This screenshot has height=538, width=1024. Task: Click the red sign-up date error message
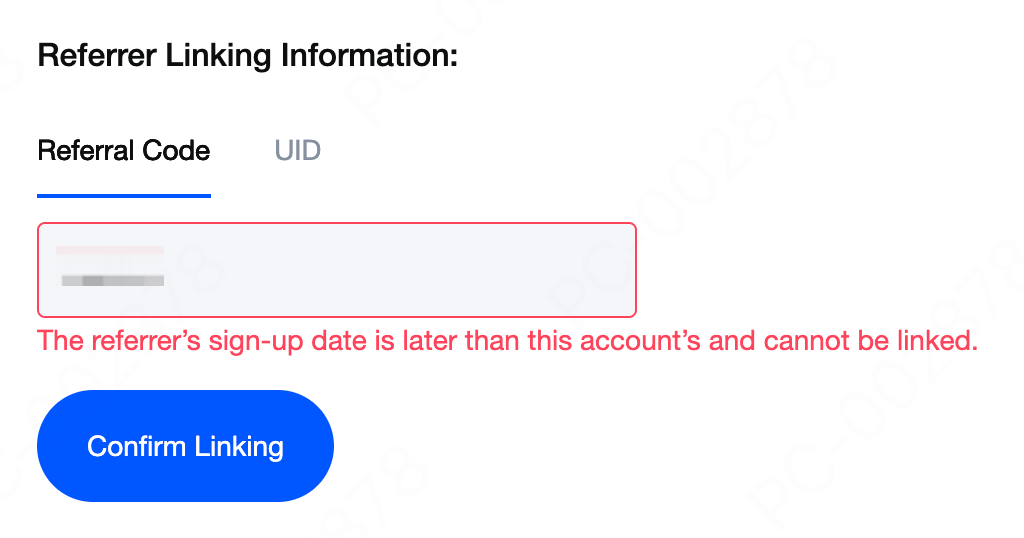coord(506,341)
